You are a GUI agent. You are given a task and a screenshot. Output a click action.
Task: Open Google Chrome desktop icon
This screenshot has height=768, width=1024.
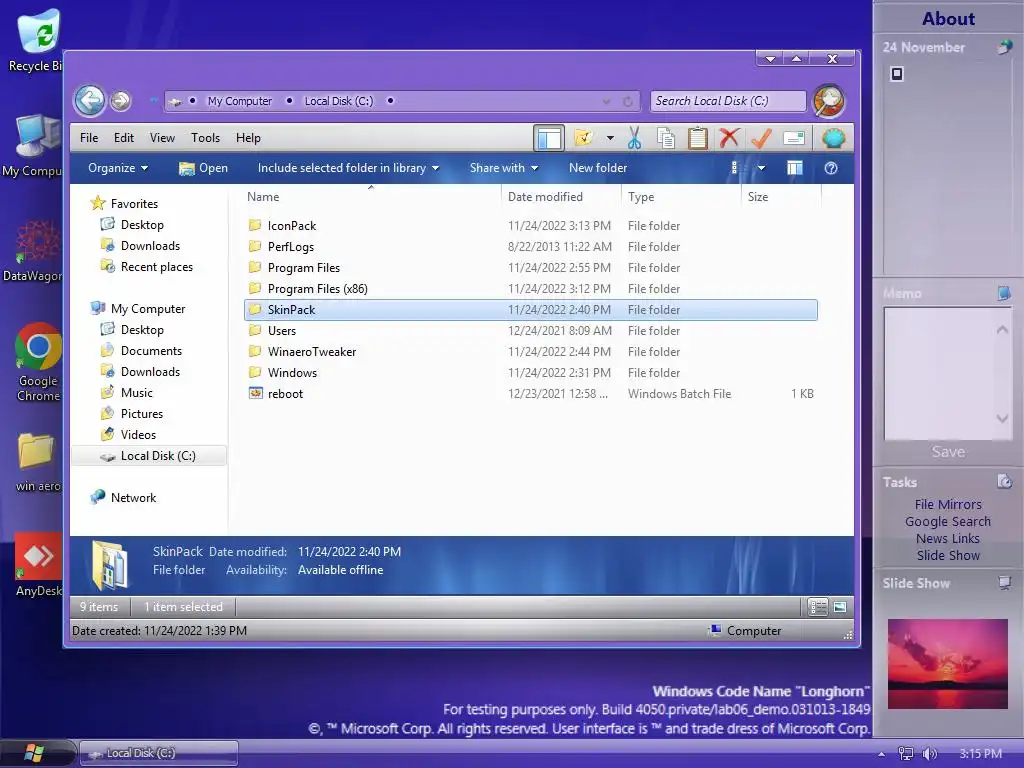(x=38, y=362)
